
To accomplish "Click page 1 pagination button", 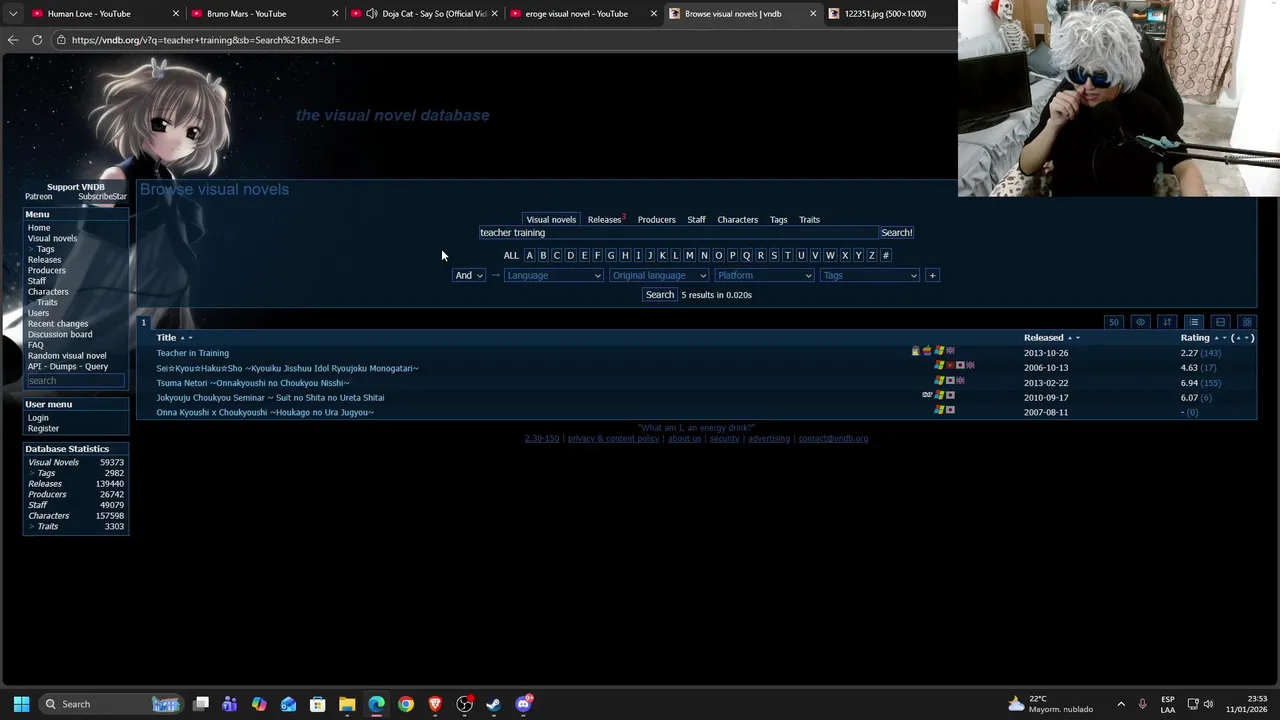I will point(143,322).
